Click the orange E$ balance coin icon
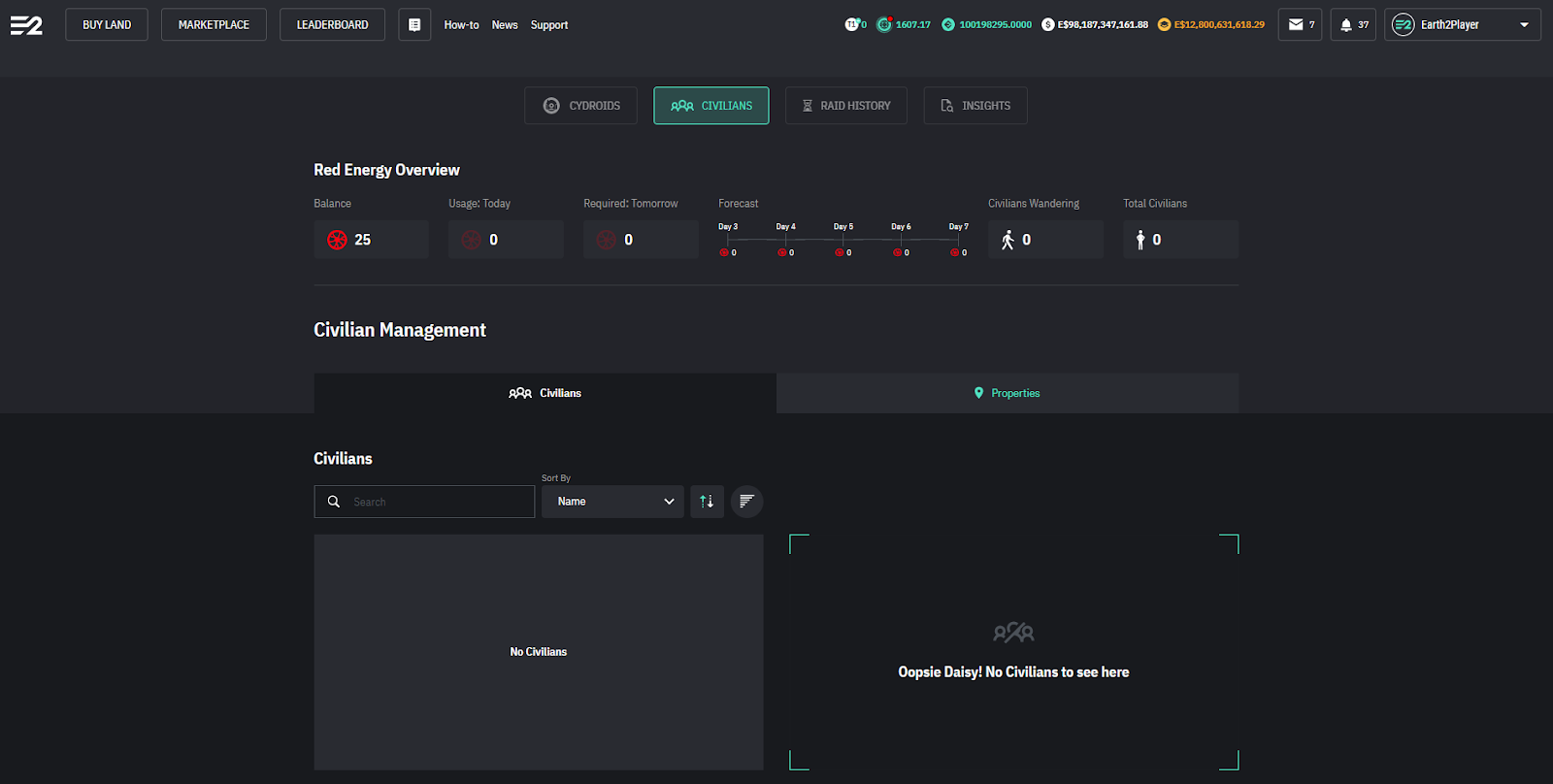Screen dimensions: 1553x784 [1164, 25]
